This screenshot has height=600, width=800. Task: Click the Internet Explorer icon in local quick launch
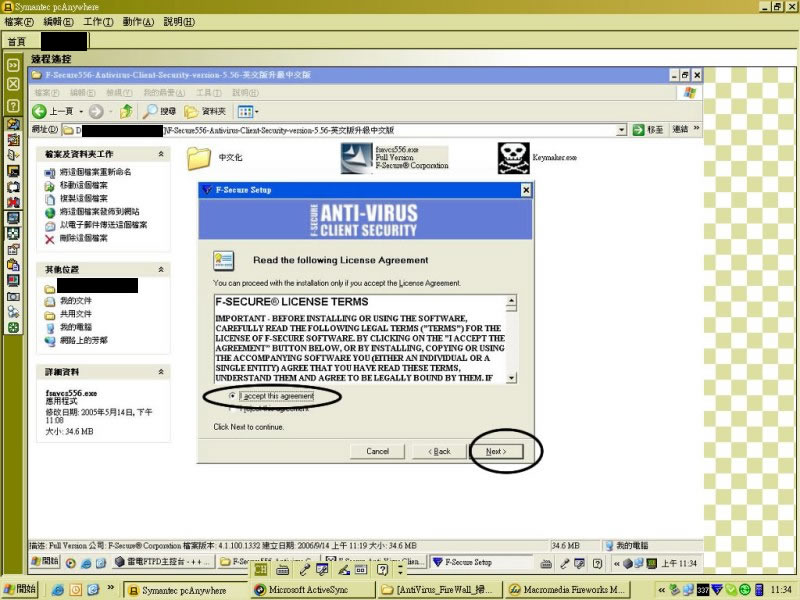pyautogui.click(x=58, y=590)
